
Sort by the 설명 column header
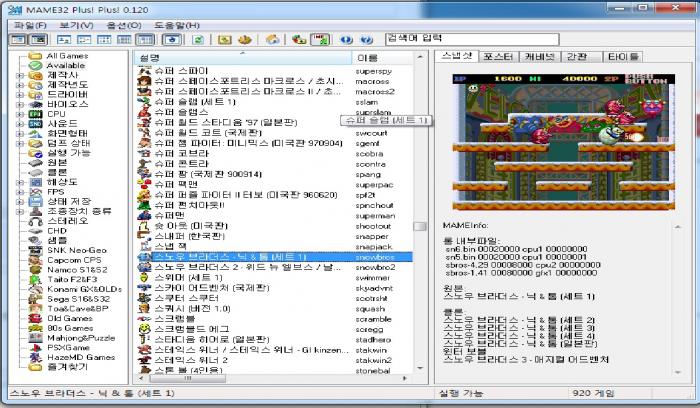(x=242, y=58)
